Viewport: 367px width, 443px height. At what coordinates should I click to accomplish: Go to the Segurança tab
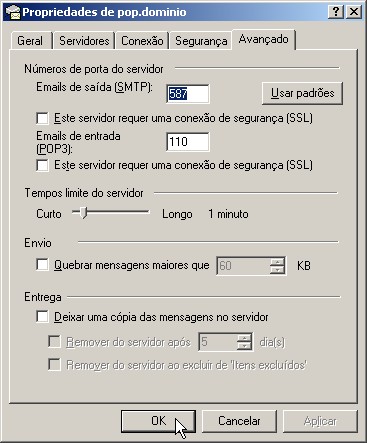(201, 41)
